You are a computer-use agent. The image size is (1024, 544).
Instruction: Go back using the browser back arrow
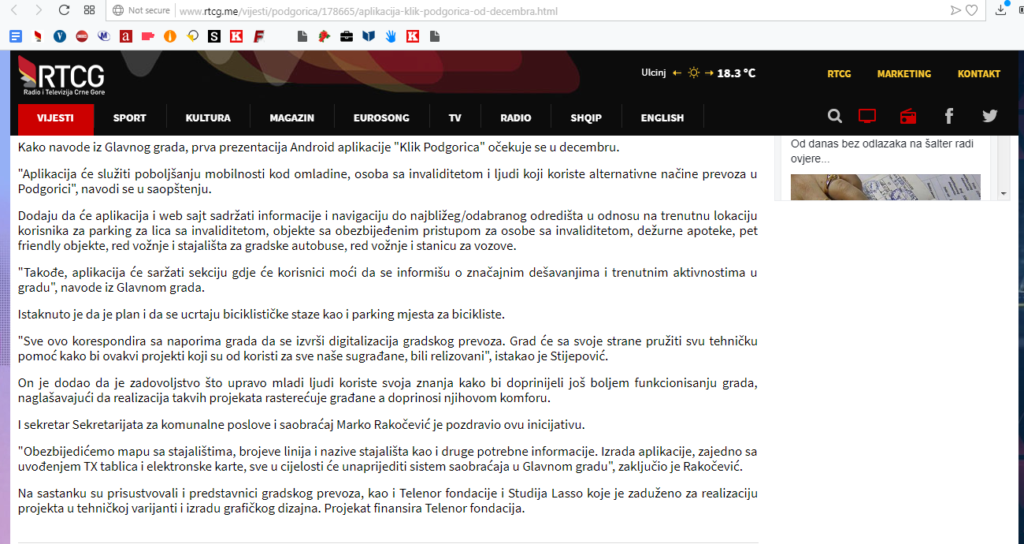[x=15, y=10]
